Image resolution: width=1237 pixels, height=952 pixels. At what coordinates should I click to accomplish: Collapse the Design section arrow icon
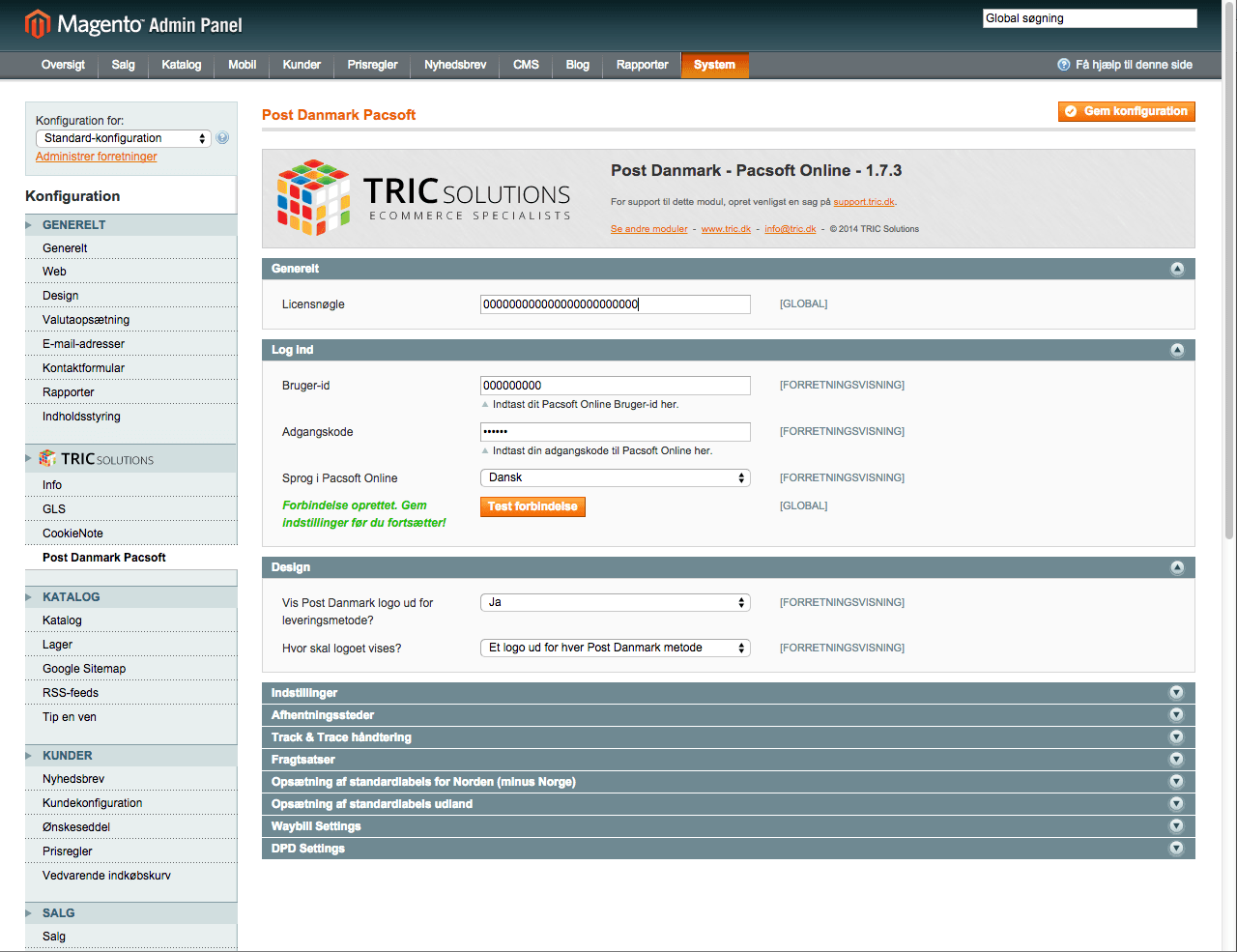point(1177,567)
